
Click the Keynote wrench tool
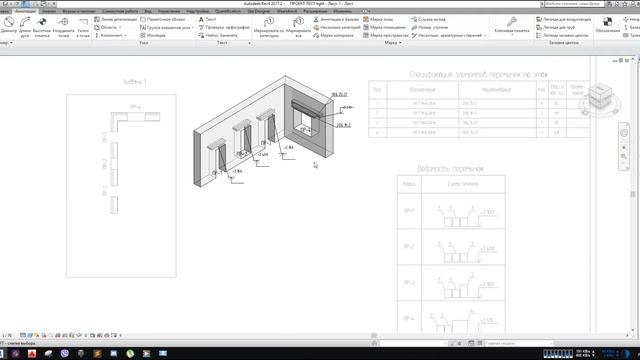(511, 25)
